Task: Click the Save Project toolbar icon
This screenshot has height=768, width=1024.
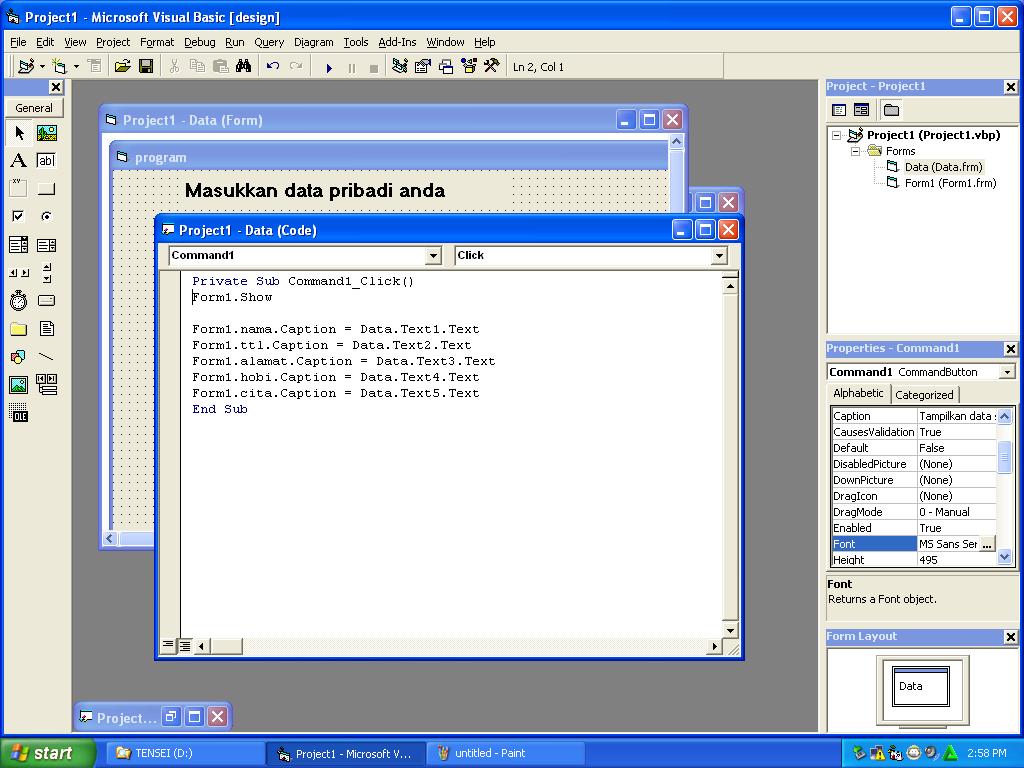Action: [146, 67]
